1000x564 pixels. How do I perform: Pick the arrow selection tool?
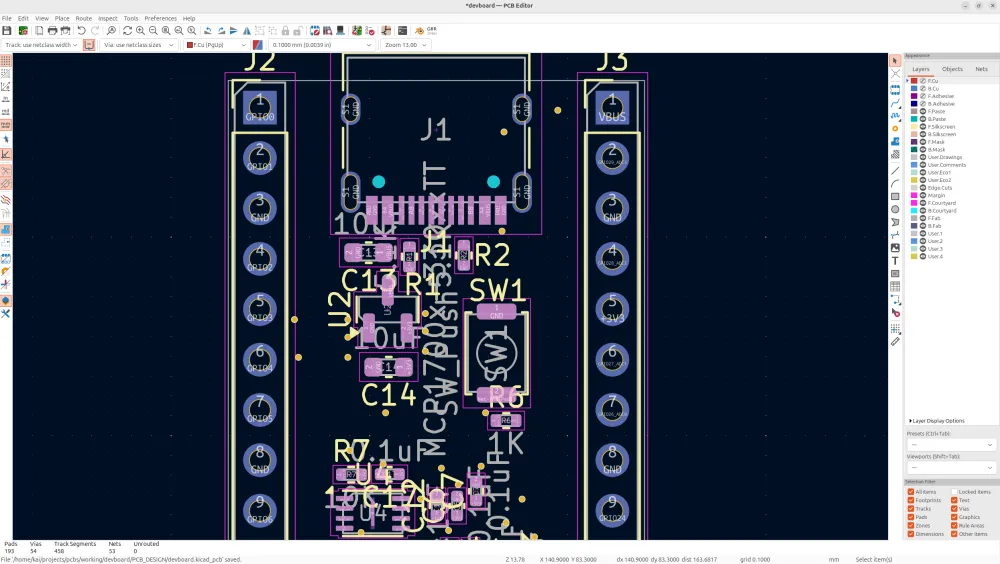(895, 61)
